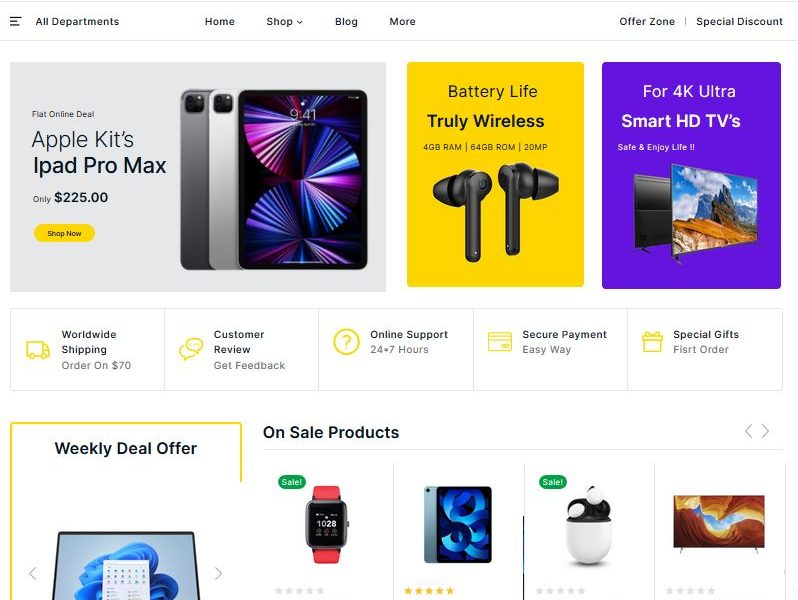
Task: Click the Sale badge on white earbuds
Action: click(x=552, y=482)
